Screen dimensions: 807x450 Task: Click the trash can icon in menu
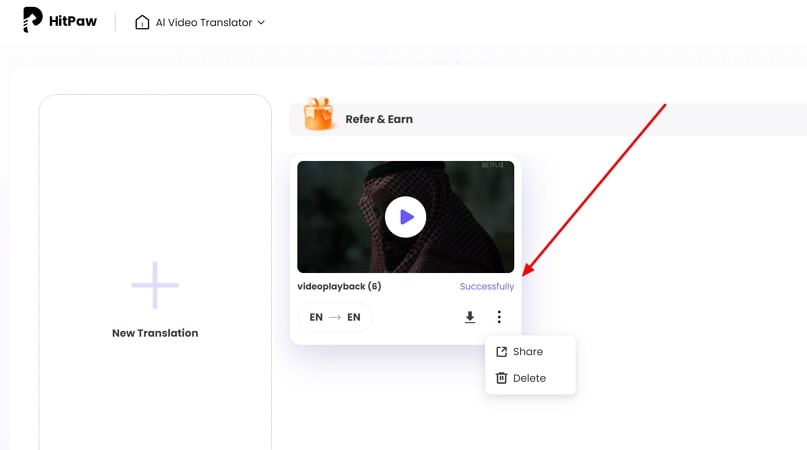click(502, 378)
